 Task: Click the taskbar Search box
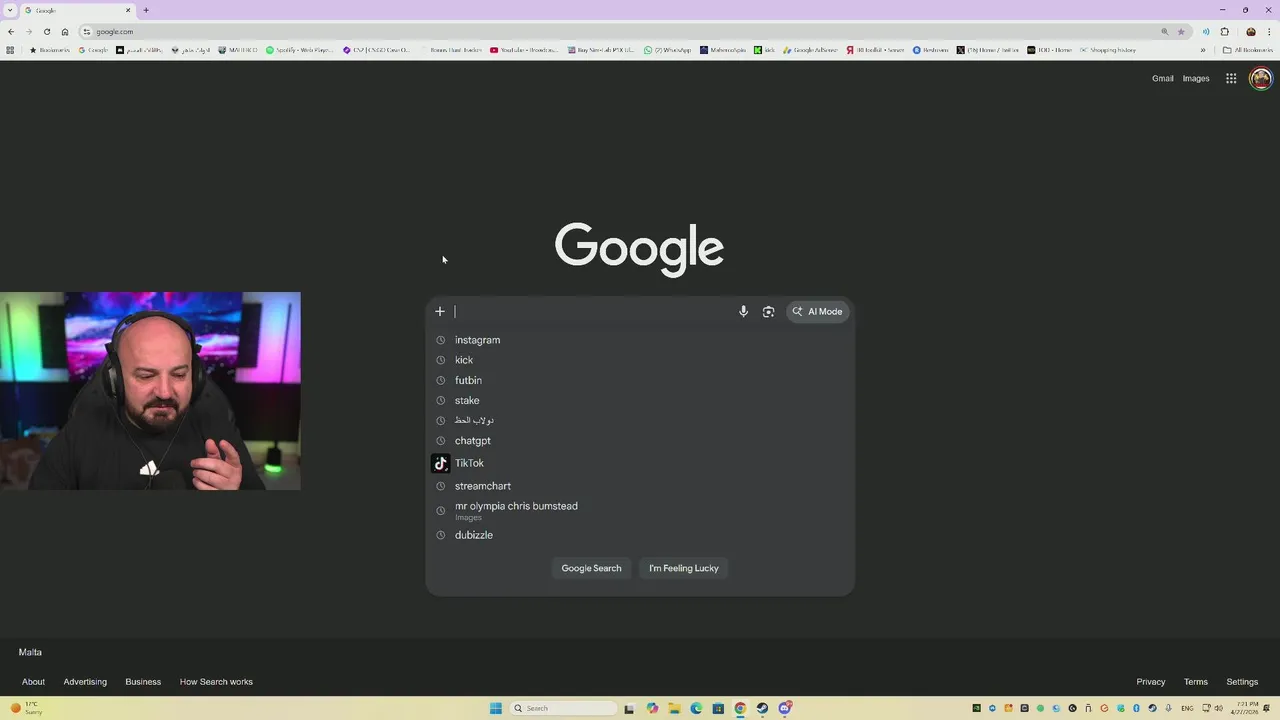click(x=564, y=708)
